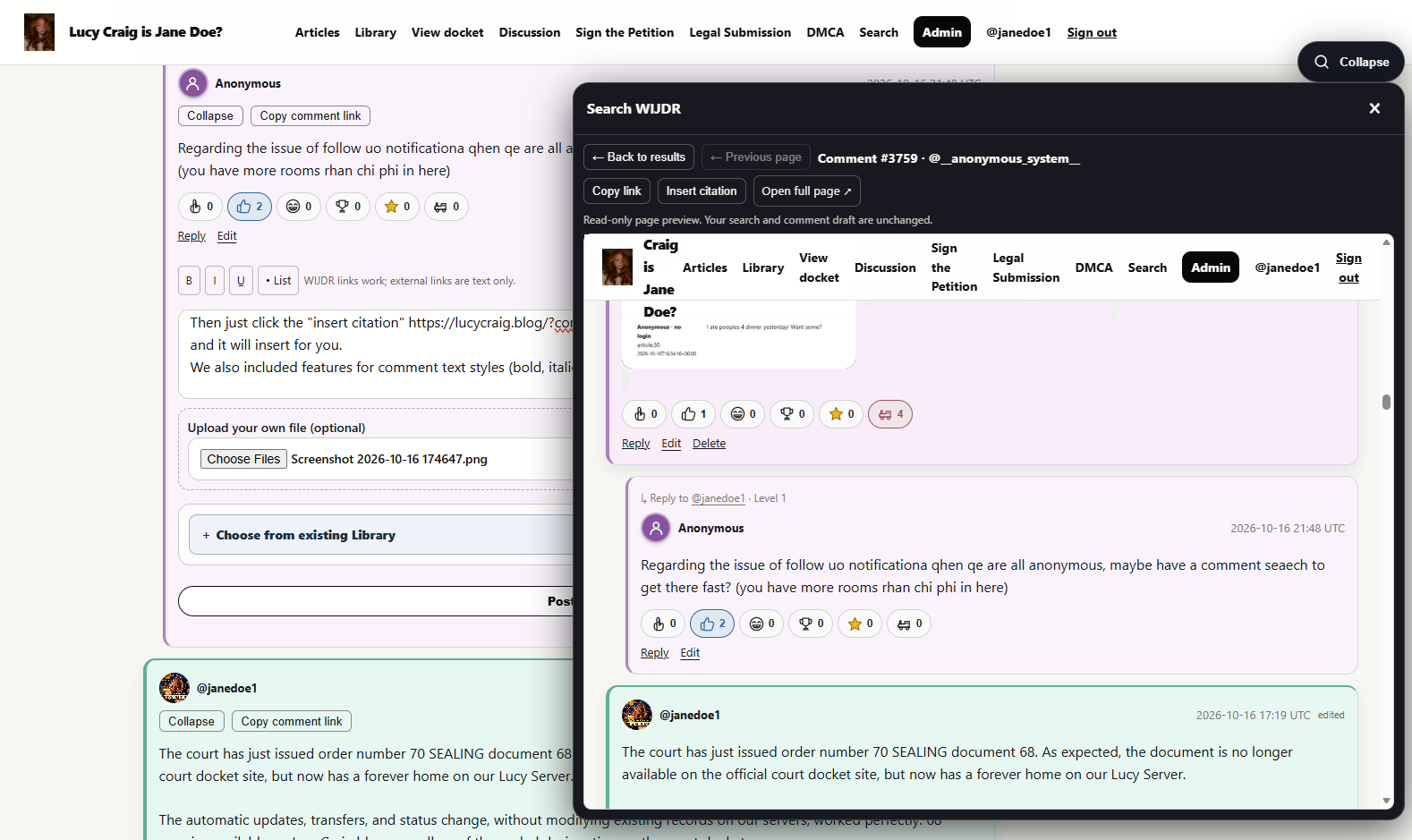This screenshot has height=840, width=1412.
Task: Click trophy reaction on main page Anonymous comment
Action: coord(348,207)
